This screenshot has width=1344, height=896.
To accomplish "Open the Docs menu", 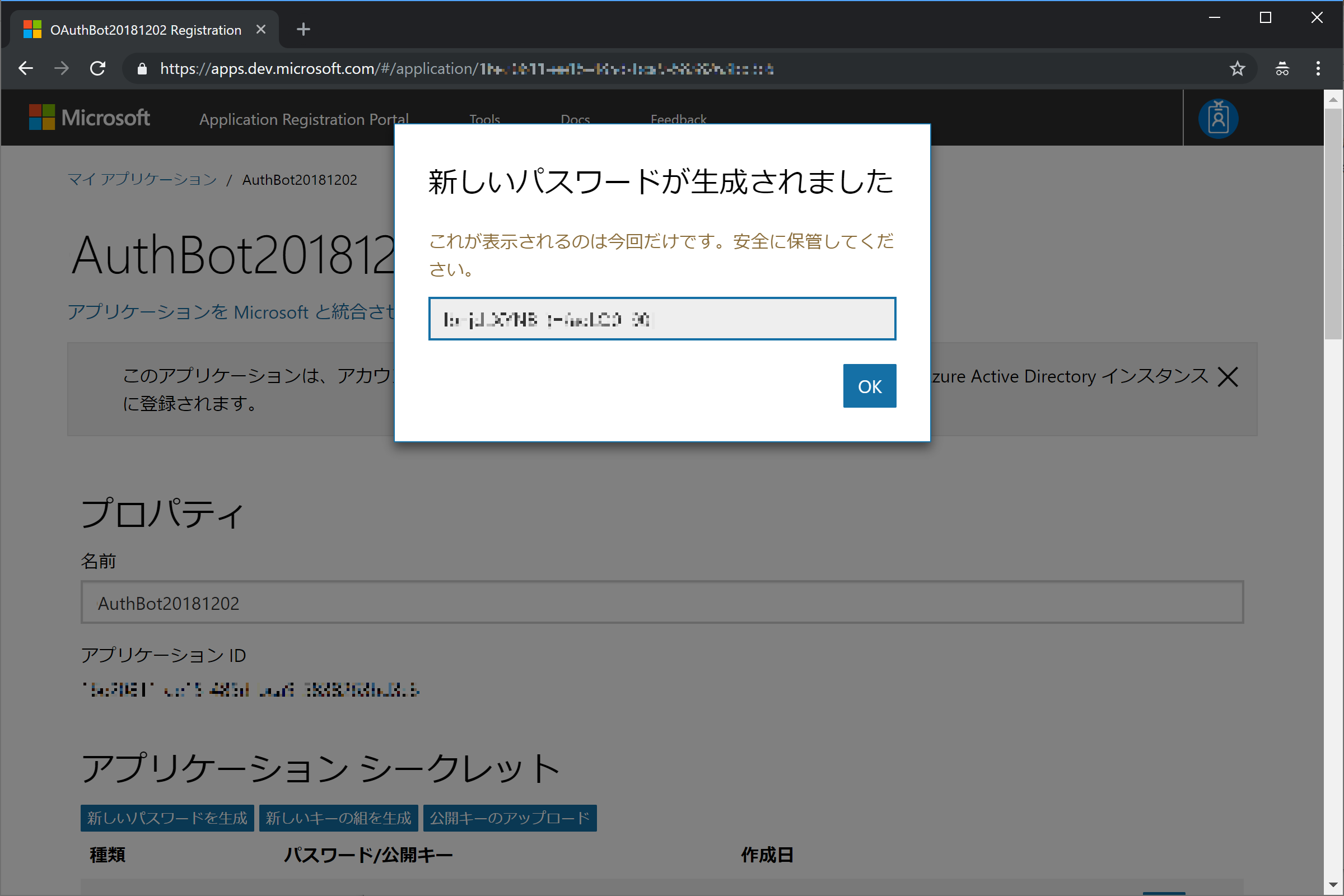I will (x=575, y=119).
